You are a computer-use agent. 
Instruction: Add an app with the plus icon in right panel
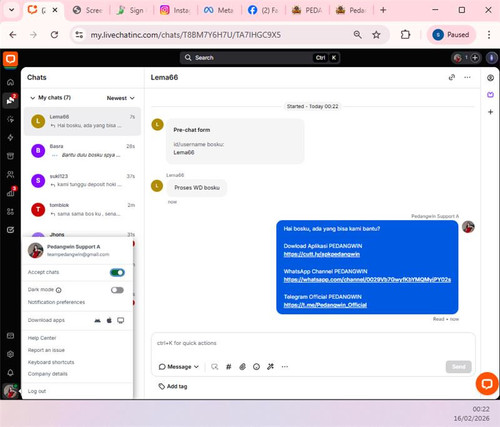point(490,112)
